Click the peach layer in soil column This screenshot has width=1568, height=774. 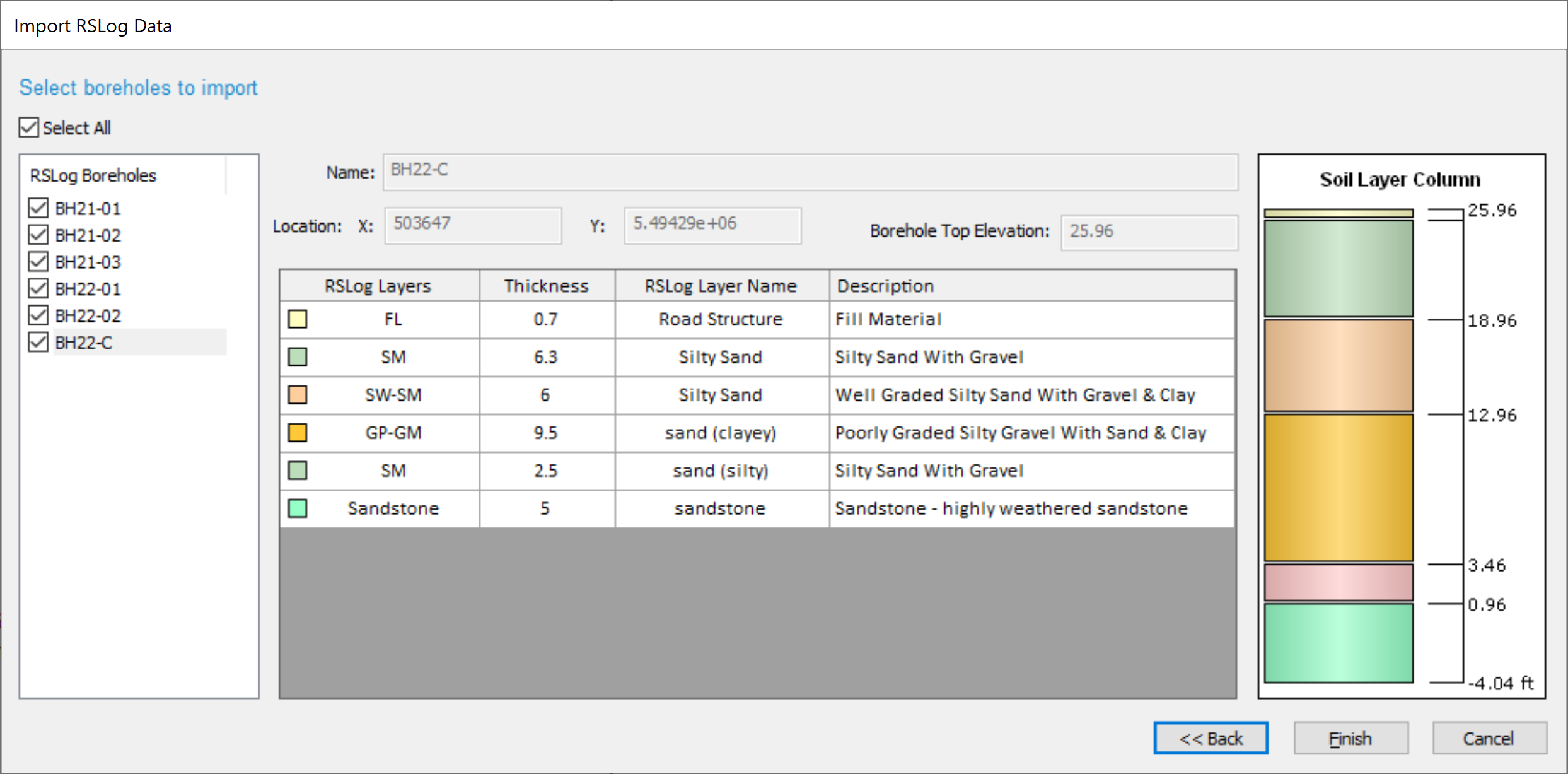[x=1339, y=366]
